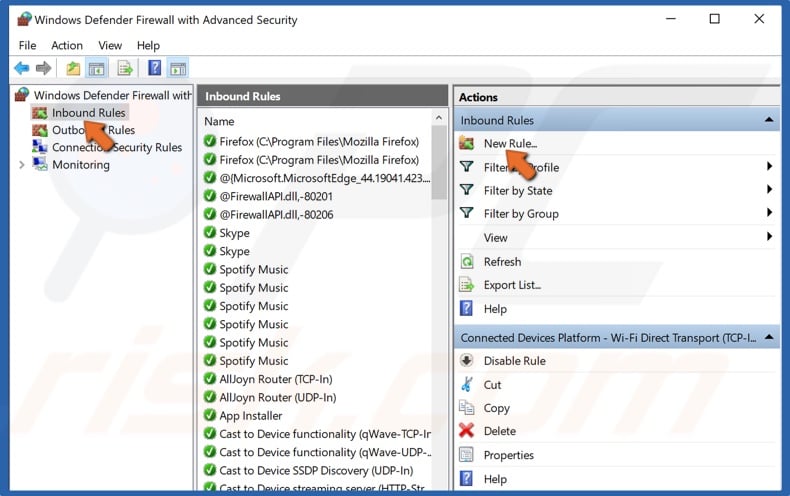Viewport: 790px width, 496px height.
Task: Open the Filter by State submenu arrow
Action: (769, 189)
